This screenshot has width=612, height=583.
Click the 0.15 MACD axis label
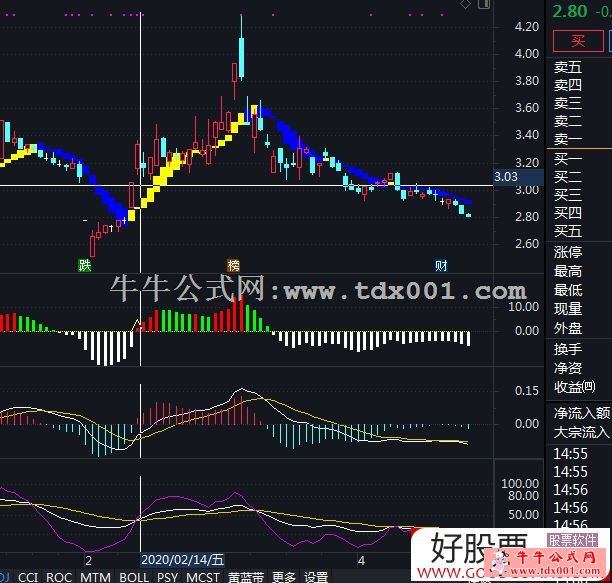527,391
